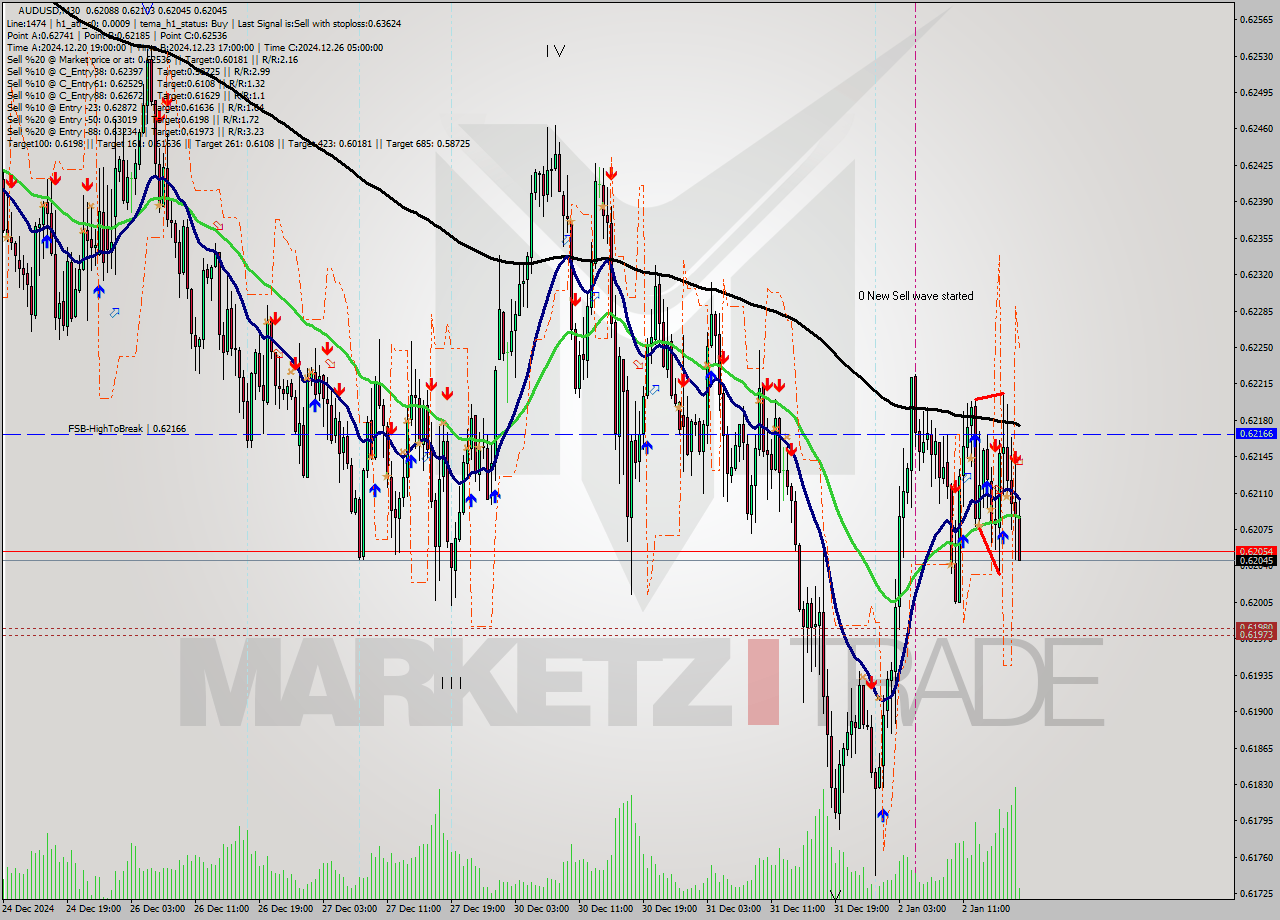The image size is (1280, 920).
Task: Click the 'FSB-HighToBreak | 0.62166' label
Action: click(x=127, y=428)
